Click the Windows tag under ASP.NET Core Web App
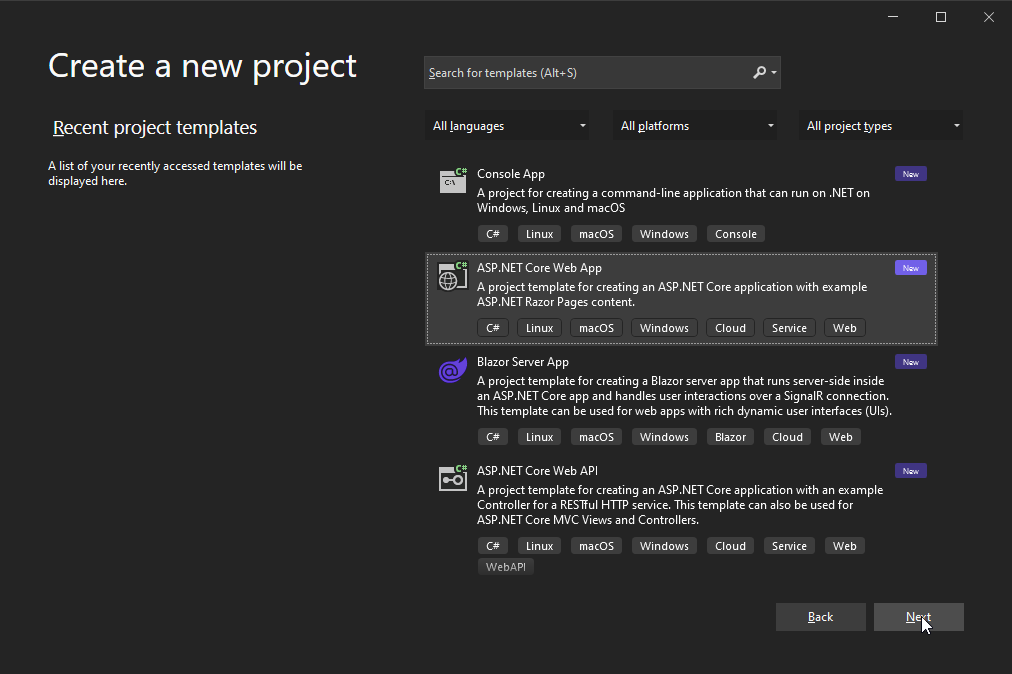1012x674 pixels. [x=664, y=328]
